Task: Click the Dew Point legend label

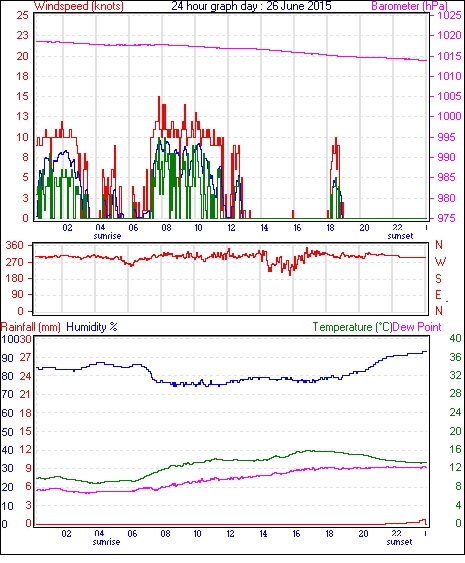Action: pyautogui.click(x=417, y=327)
